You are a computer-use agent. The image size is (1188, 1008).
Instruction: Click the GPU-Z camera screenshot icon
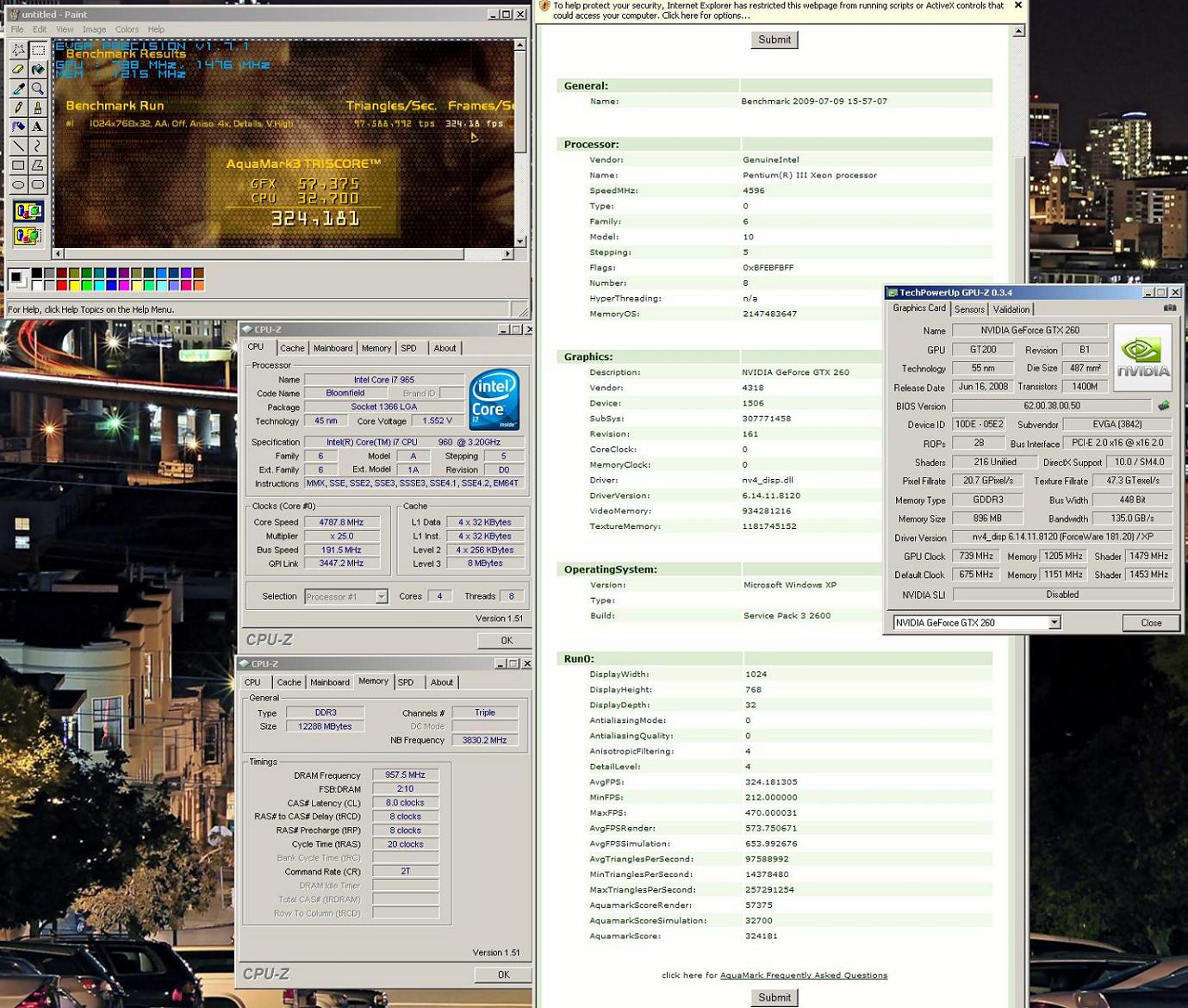click(1169, 308)
